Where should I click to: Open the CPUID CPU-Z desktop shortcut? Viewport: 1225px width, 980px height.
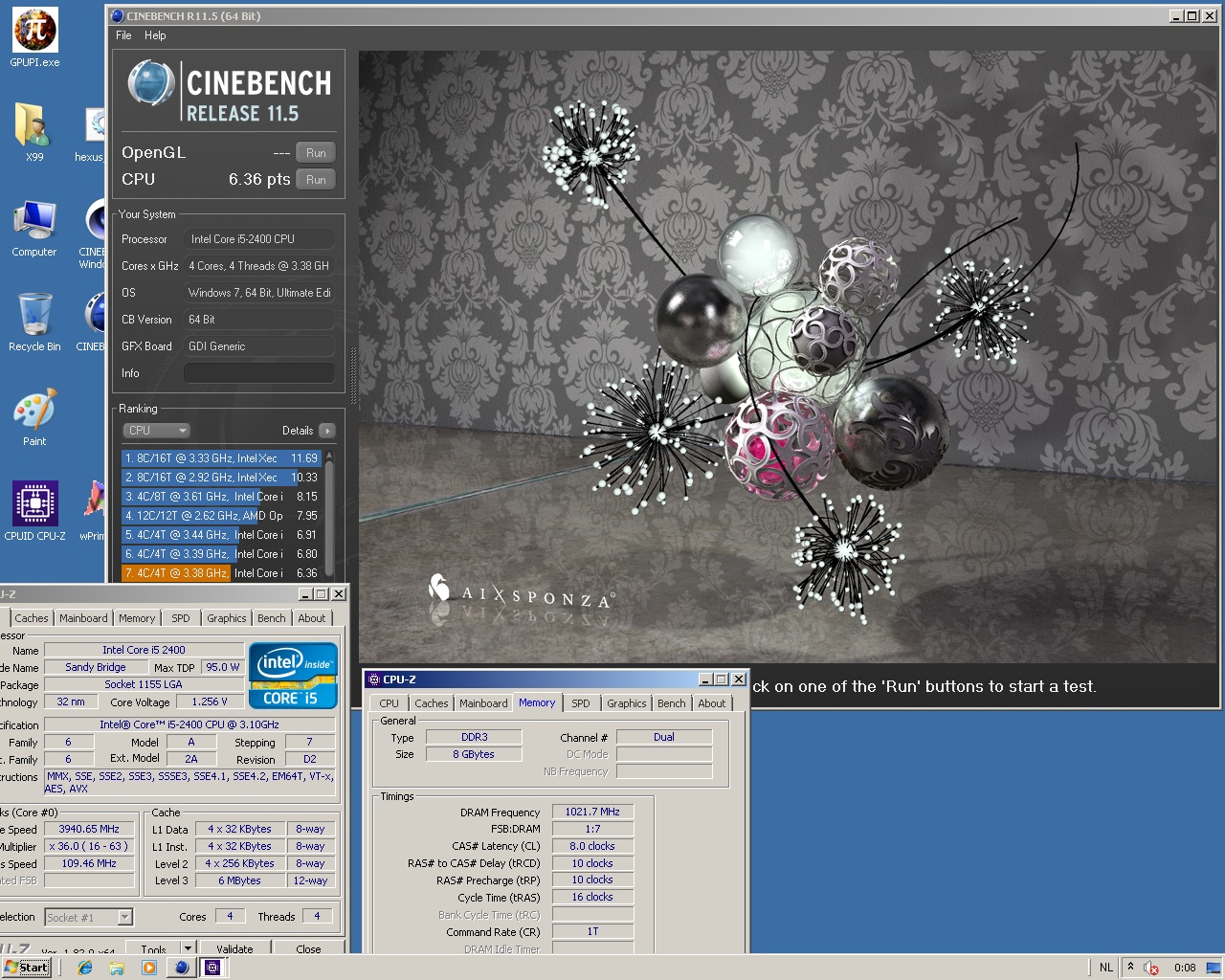[34, 510]
